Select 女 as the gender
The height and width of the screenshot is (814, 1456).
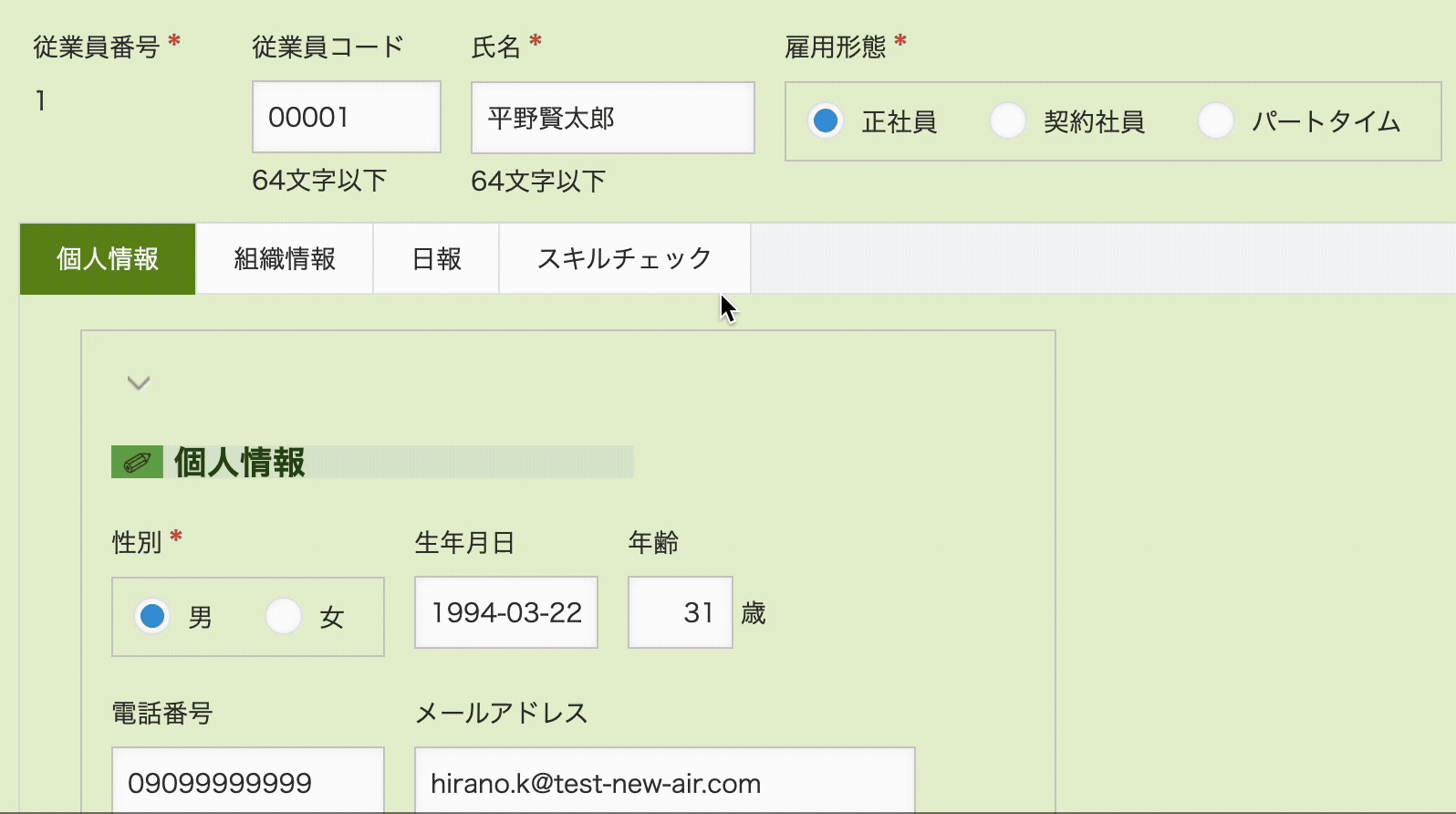pyautogui.click(x=284, y=616)
